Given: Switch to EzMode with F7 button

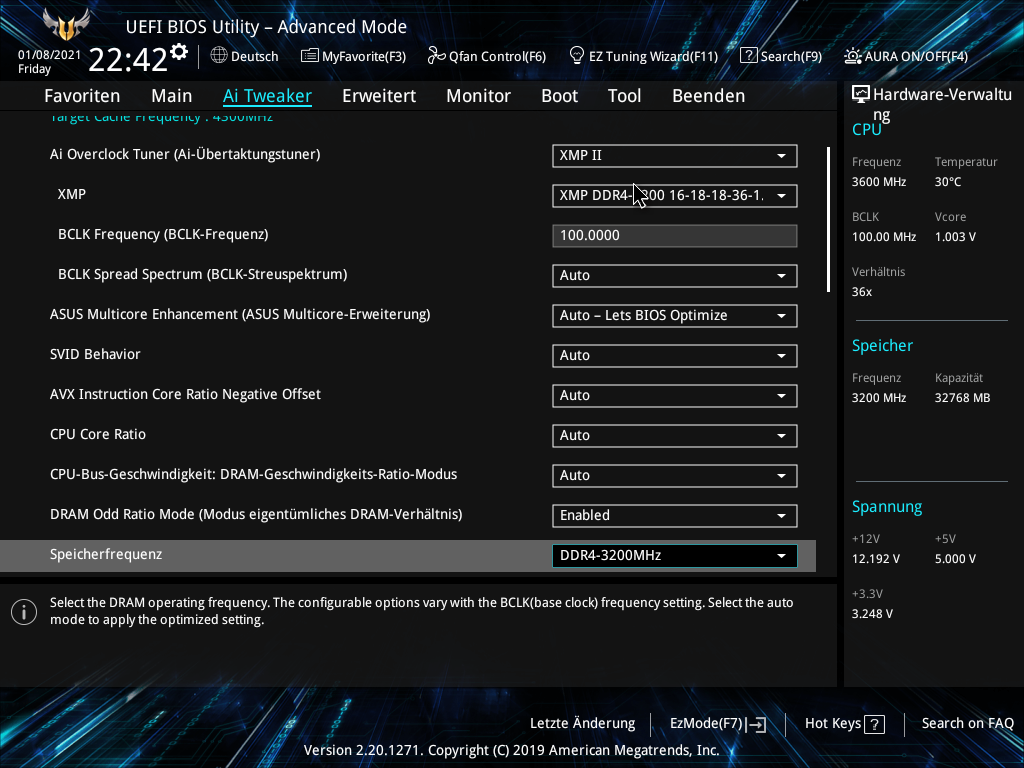Looking at the screenshot, I should pyautogui.click(x=716, y=723).
